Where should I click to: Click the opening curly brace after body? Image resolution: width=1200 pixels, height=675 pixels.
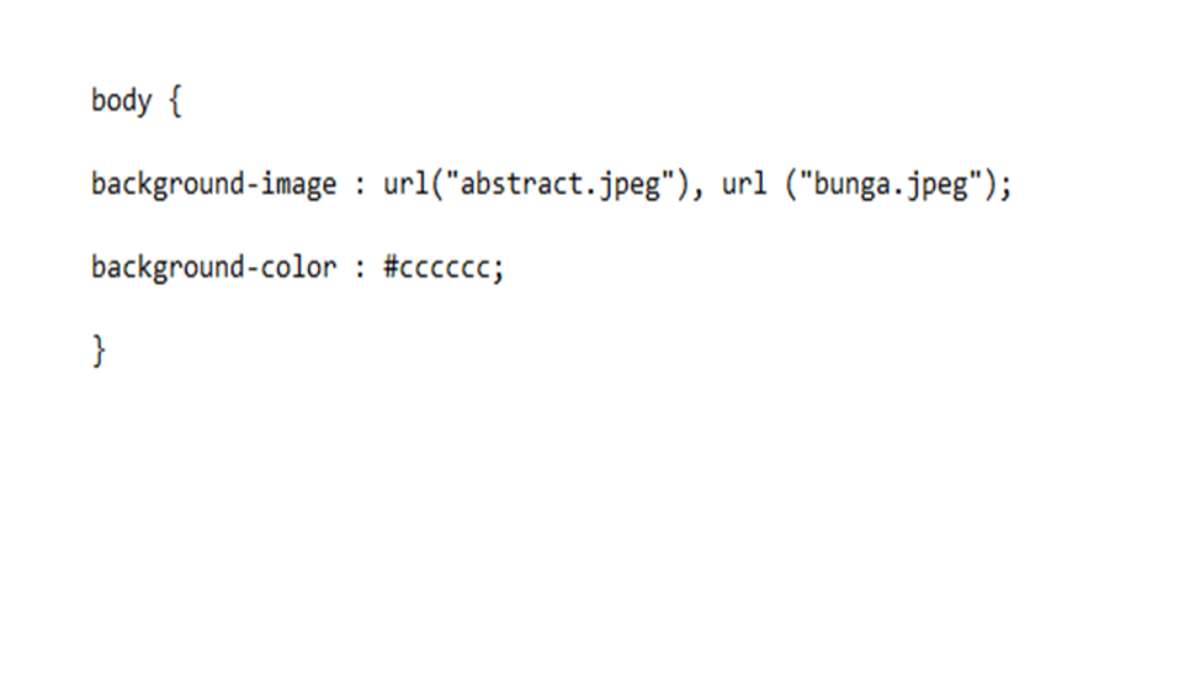tap(175, 101)
